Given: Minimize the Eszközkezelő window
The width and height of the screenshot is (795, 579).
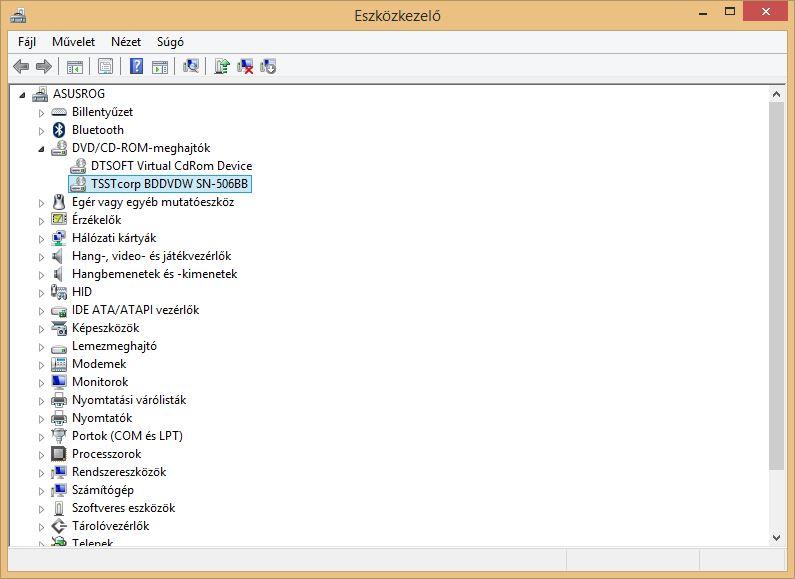Looking at the screenshot, I should click(x=703, y=12).
